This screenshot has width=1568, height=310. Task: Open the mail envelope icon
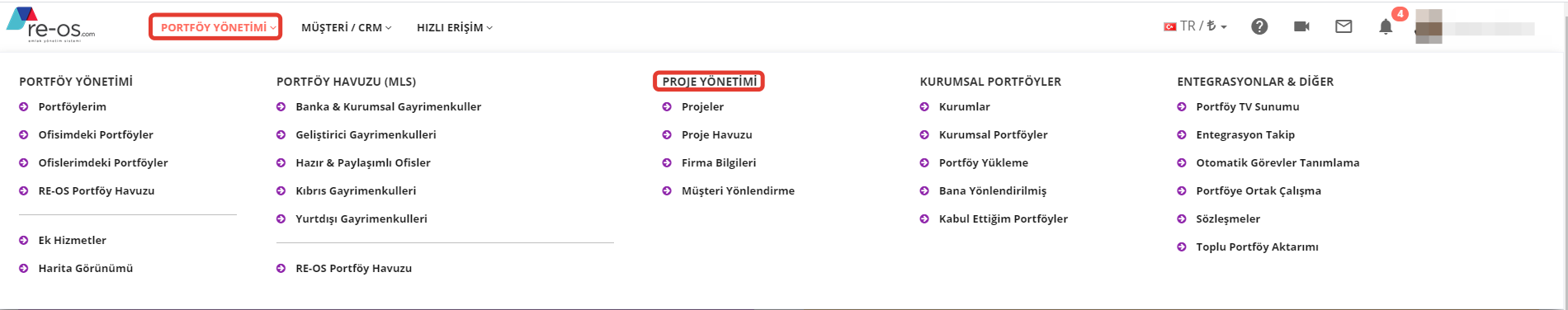pyautogui.click(x=1344, y=26)
